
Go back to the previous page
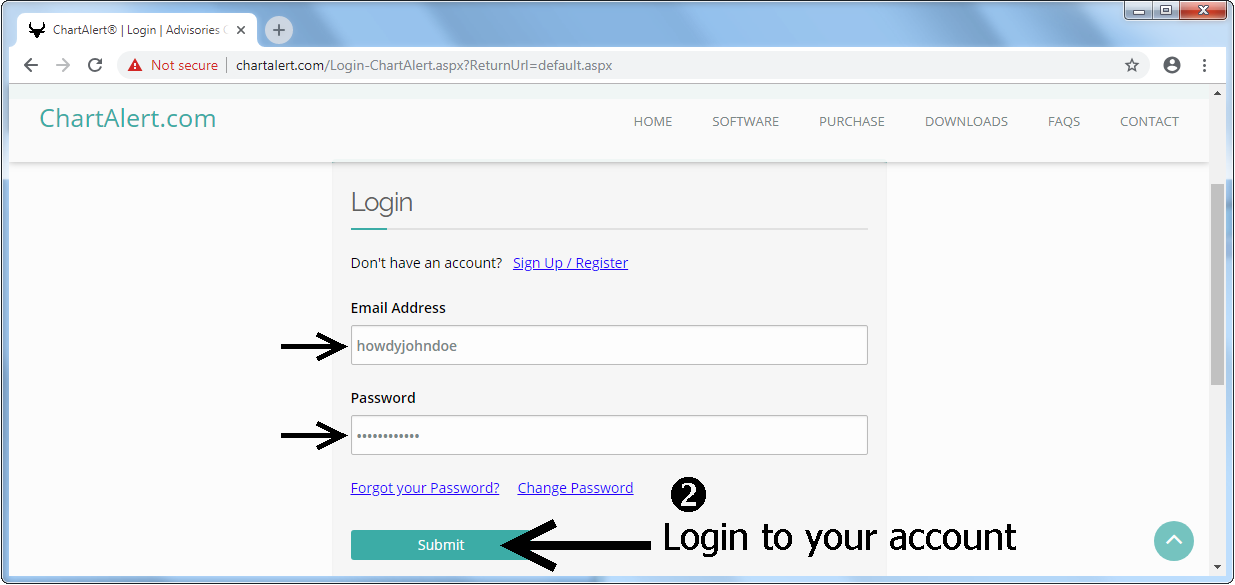click(x=31, y=65)
